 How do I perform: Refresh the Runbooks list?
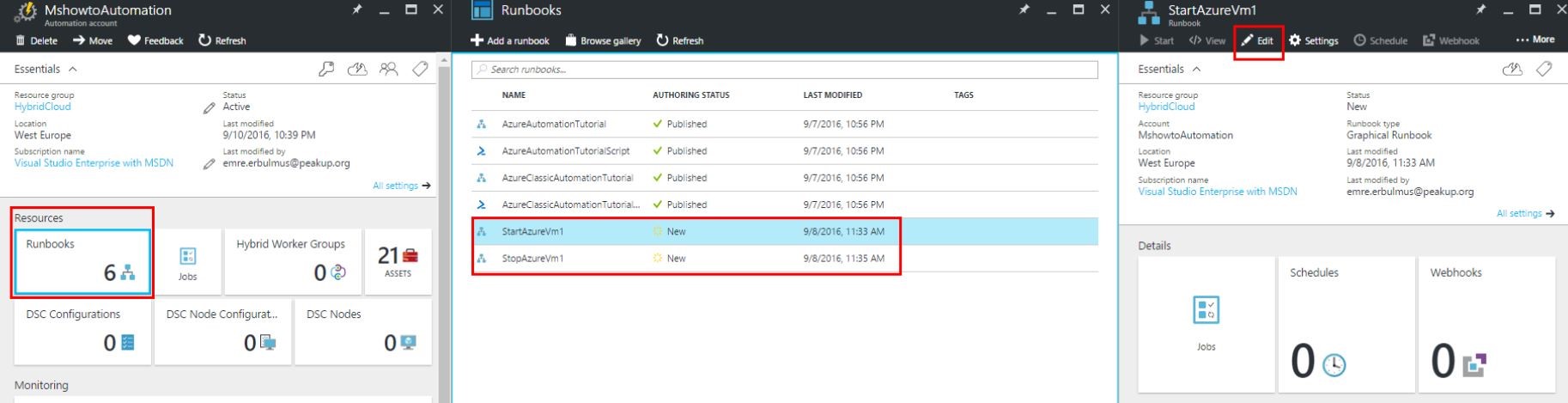[x=680, y=40]
